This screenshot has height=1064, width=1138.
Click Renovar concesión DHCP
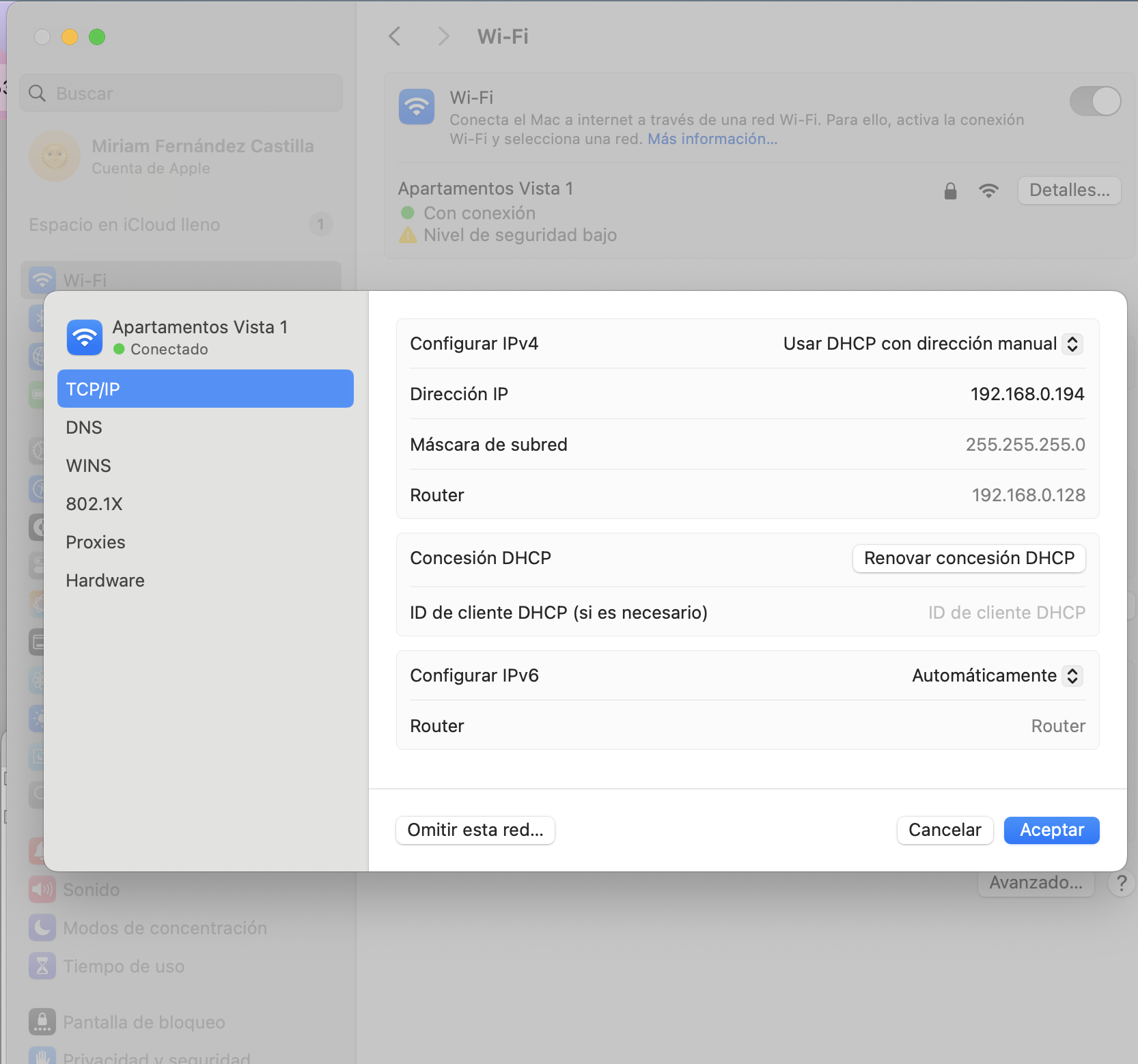coord(969,558)
